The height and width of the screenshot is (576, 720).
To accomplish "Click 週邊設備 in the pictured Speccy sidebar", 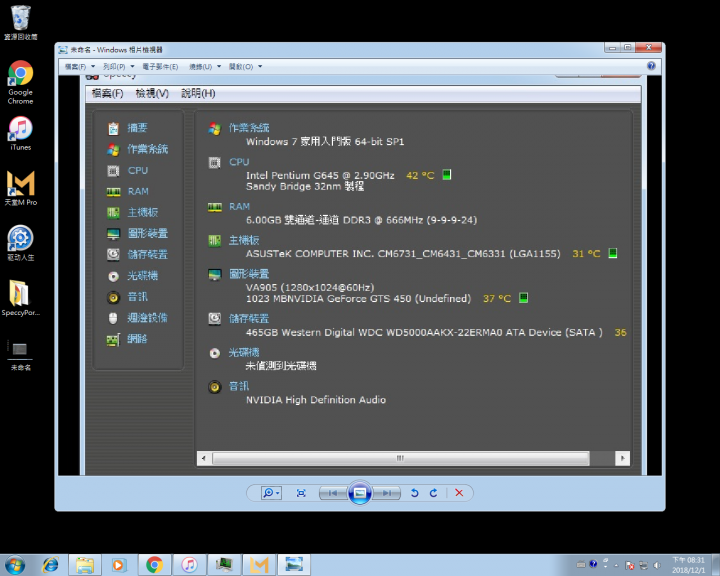I will (147, 318).
